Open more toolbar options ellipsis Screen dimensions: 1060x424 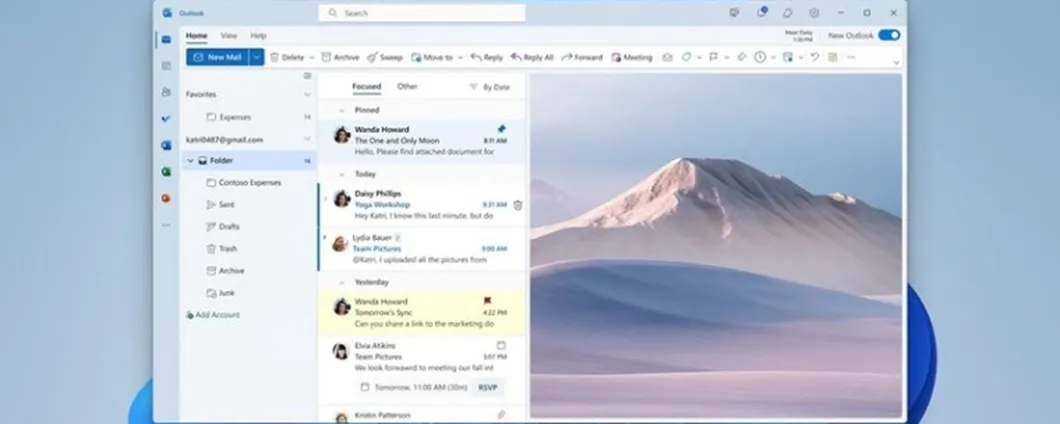851,57
